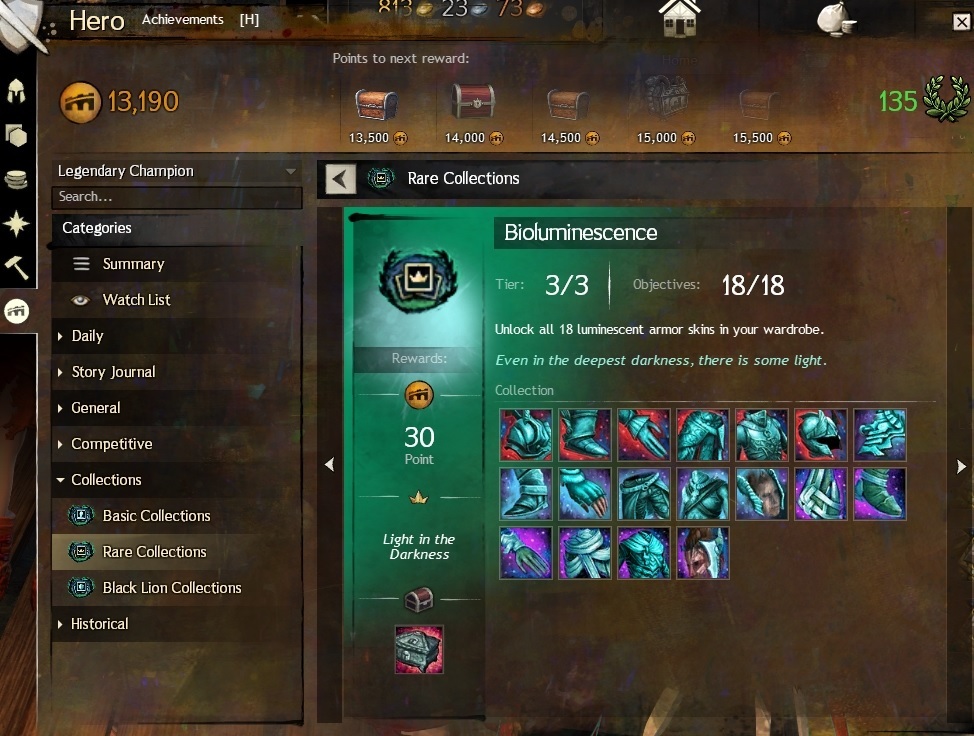Go to previous collection with left arrow
The height and width of the screenshot is (736, 974).
(x=330, y=465)
